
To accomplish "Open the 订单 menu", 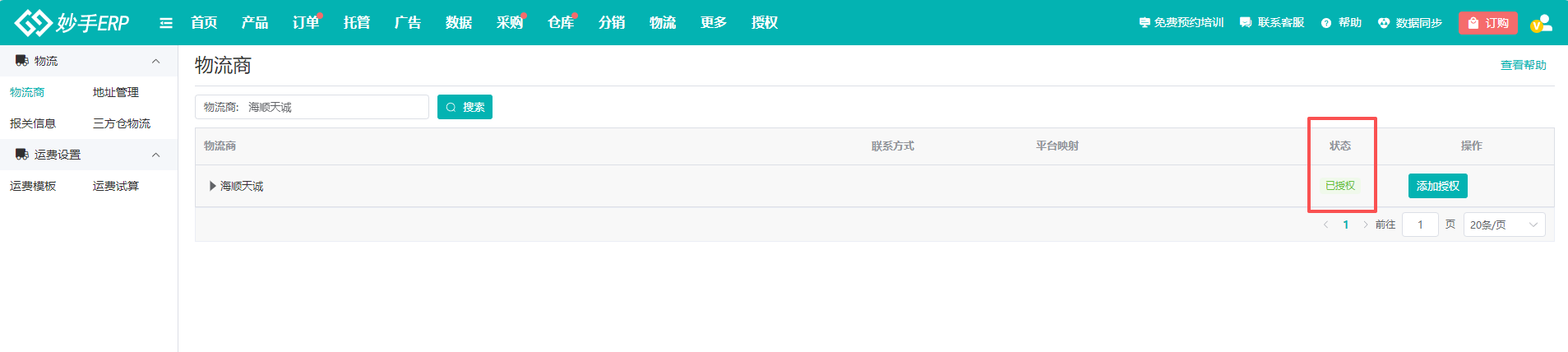I will pos(306,22).
